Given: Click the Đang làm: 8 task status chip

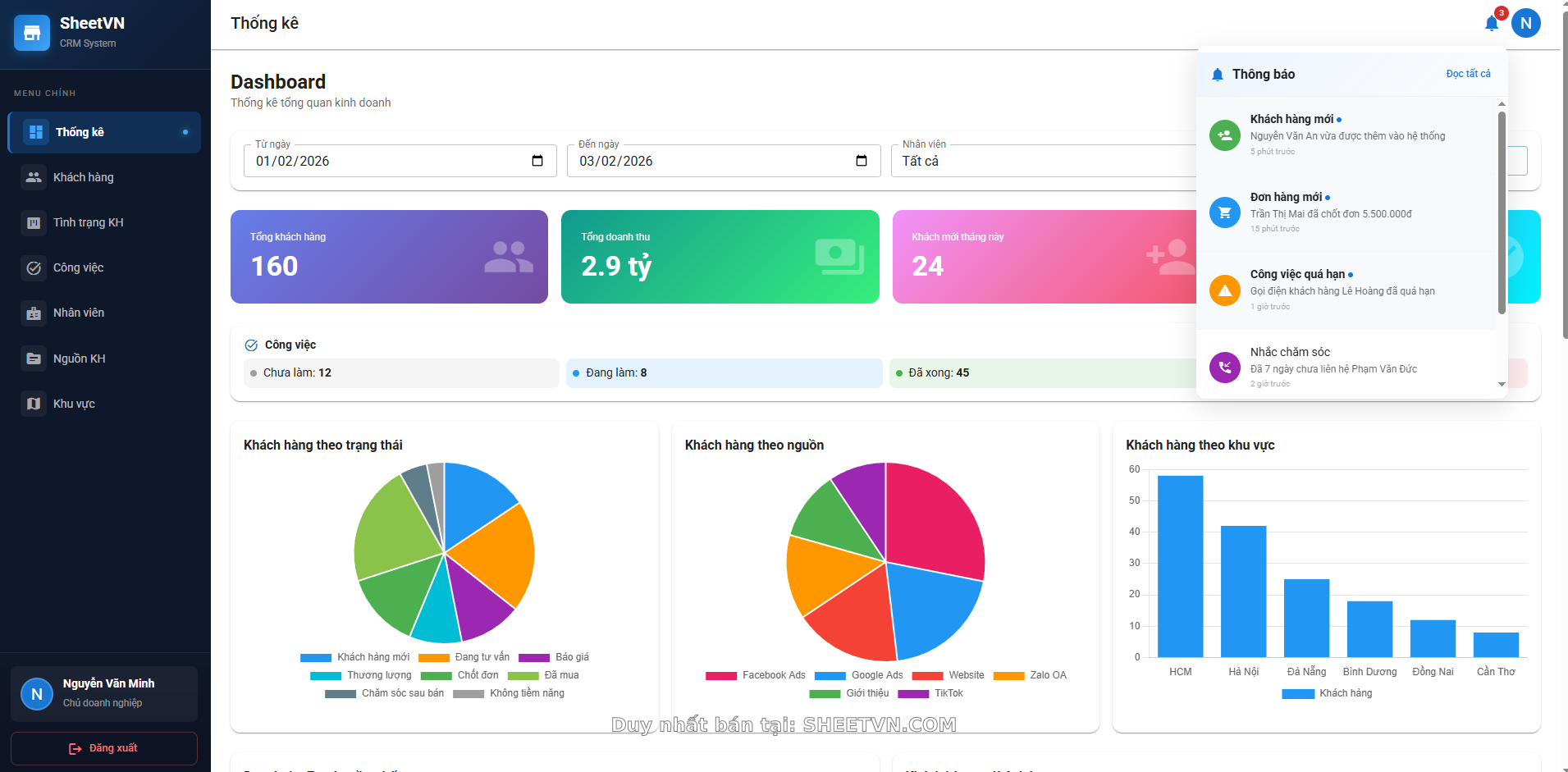Looking at the screenshot, I should (x=723, y=372).
